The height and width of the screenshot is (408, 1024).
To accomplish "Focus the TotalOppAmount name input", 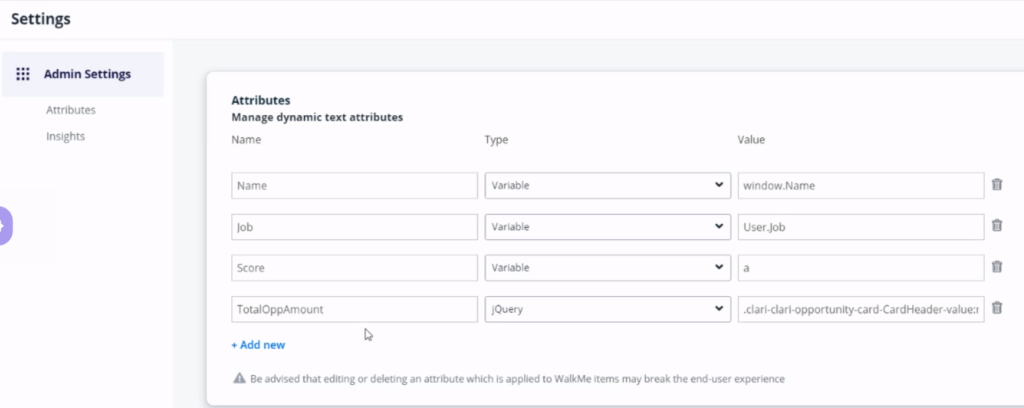I will point(354,310).
